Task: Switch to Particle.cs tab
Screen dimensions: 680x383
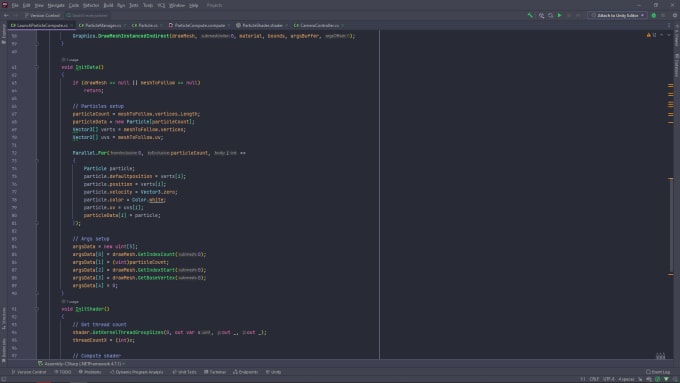Action: click(x=147, y=26)
